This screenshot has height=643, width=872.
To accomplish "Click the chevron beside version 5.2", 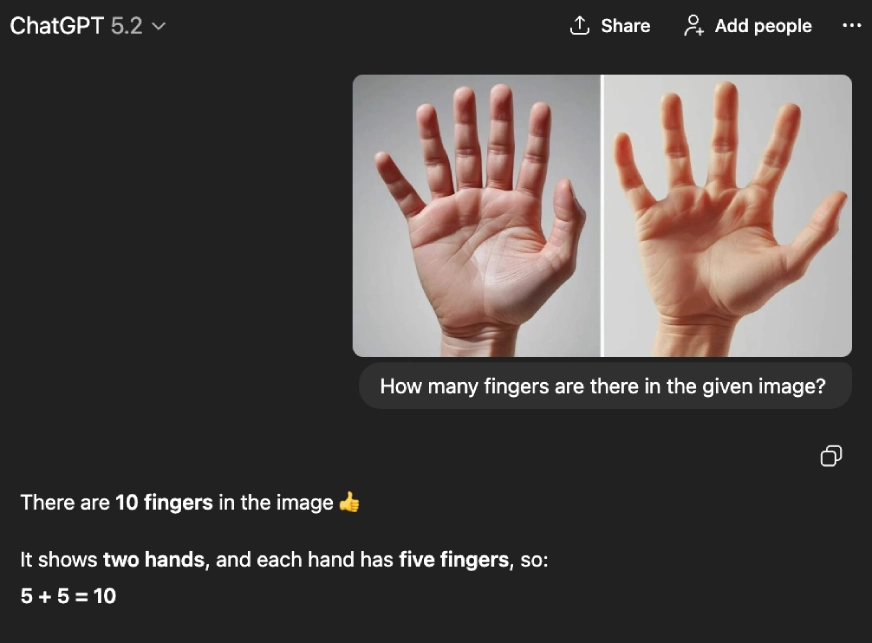I will tap(158, 26).
